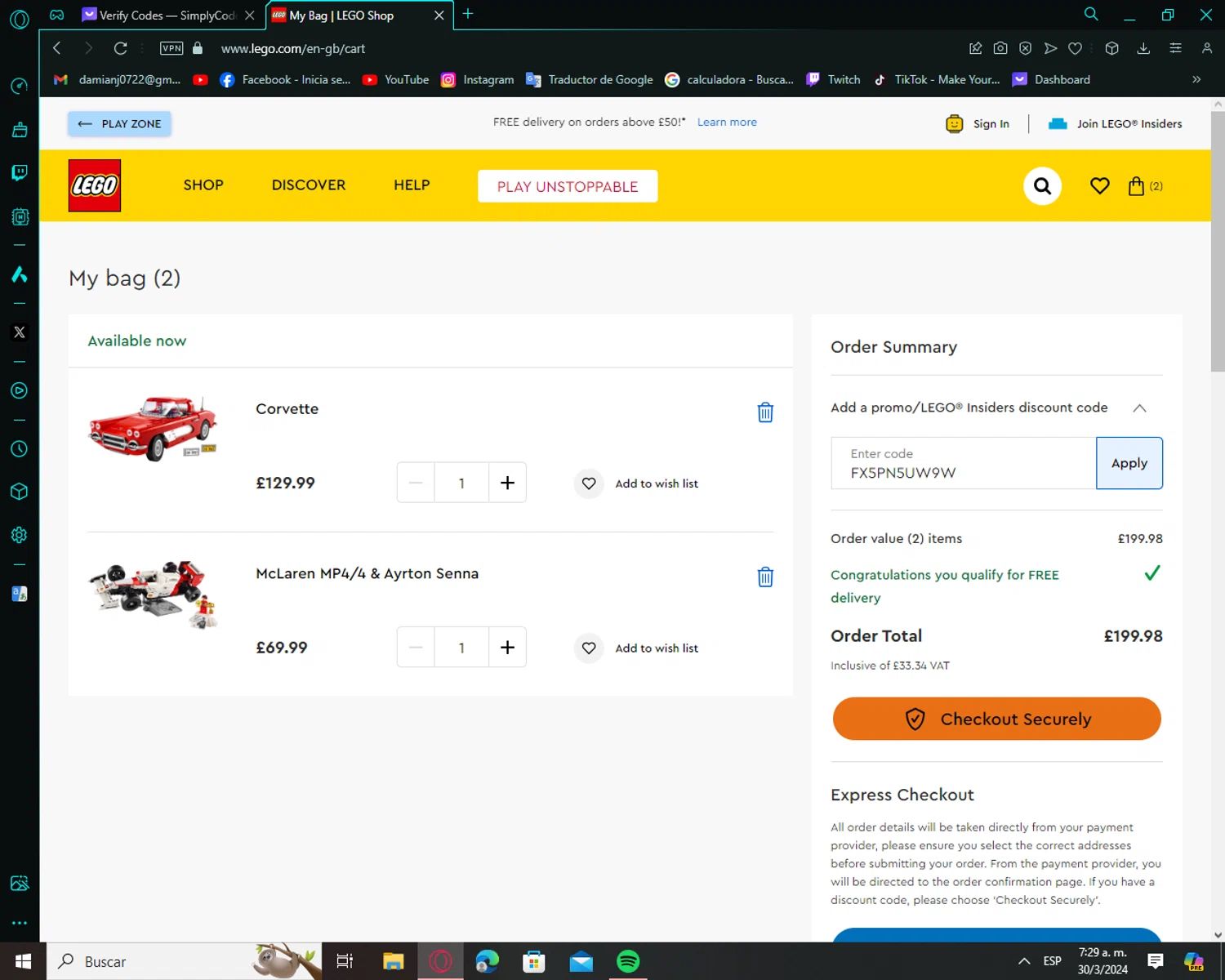Take a snapshot with camera icon
The image size is (1225, 980).
coord(1000,48)
